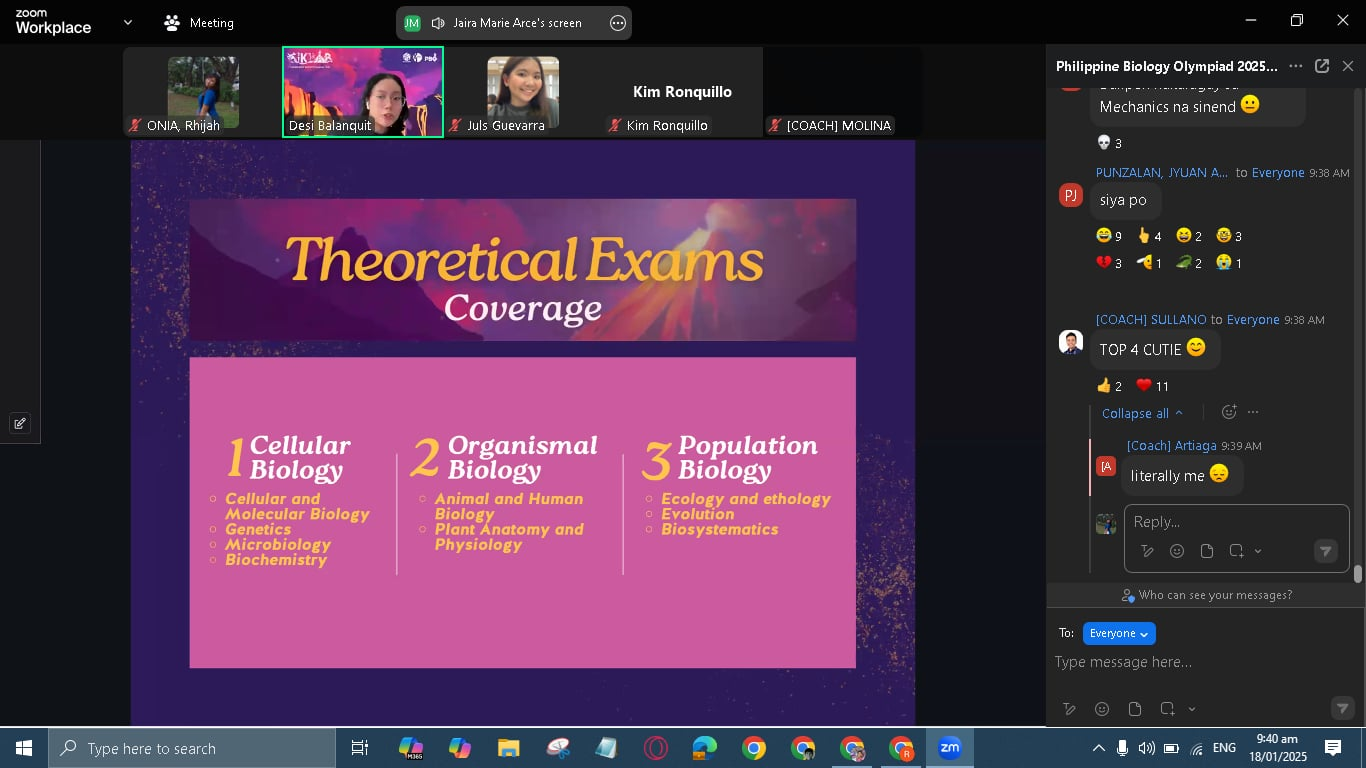Toggle the crocodile reaction with count 2
The height and width of the screenshot is (768, 1366).
[x=1189, y=263]
